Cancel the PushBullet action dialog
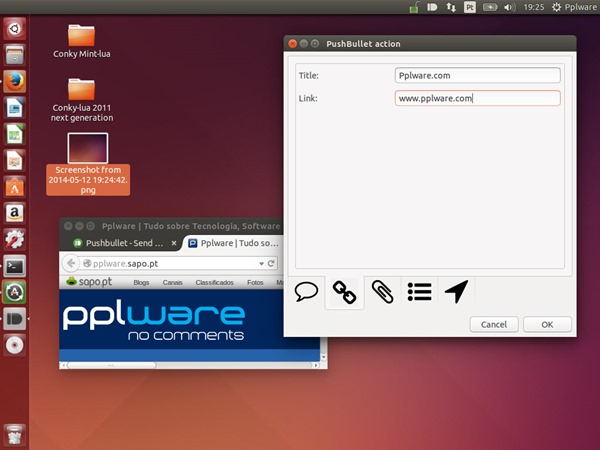This screenshot has height=450, width=600. tap(494, 324)
